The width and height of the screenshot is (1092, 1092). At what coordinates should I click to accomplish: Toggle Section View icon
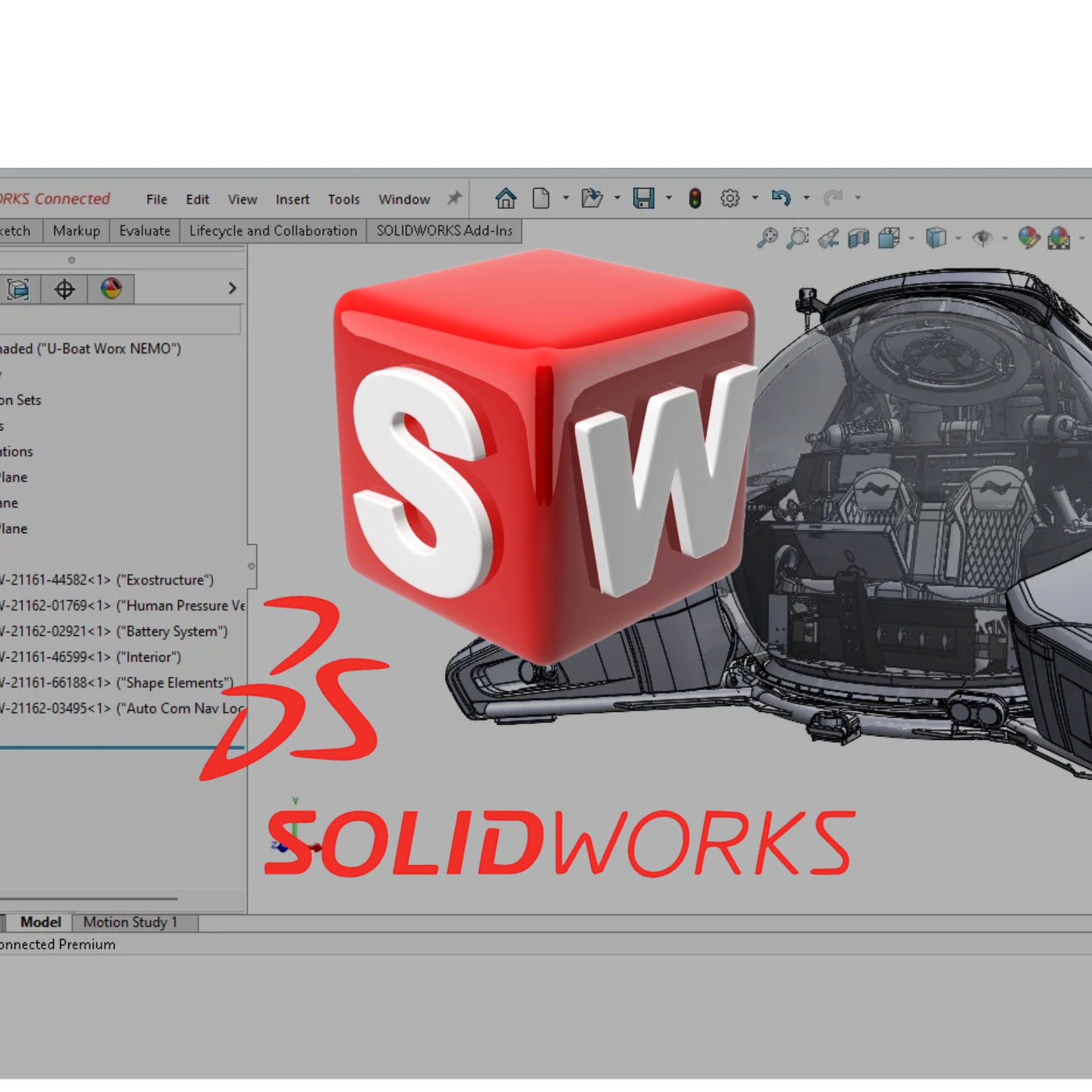[x=859, y=238]
